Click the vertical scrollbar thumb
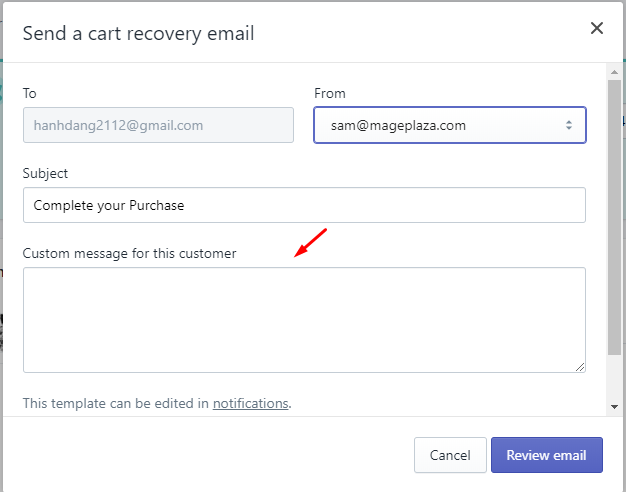This screenshot has height=492, width=626. [614, 217]
